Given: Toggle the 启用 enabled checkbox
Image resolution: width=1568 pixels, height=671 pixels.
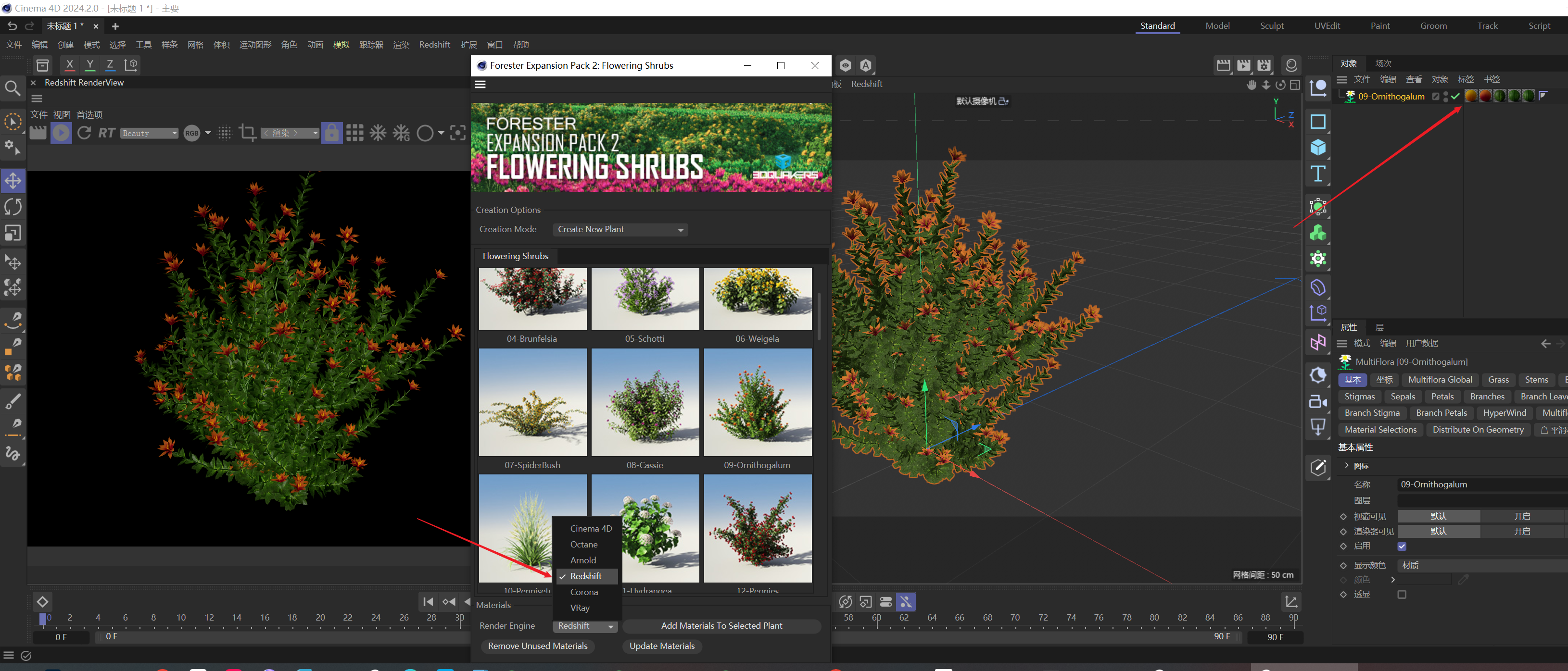Looking at the screenshot, I should 1402,547.
